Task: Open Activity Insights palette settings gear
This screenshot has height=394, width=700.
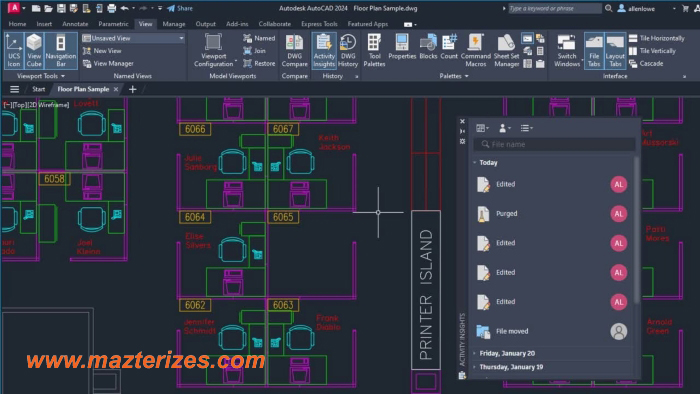Action: point(462,141)
